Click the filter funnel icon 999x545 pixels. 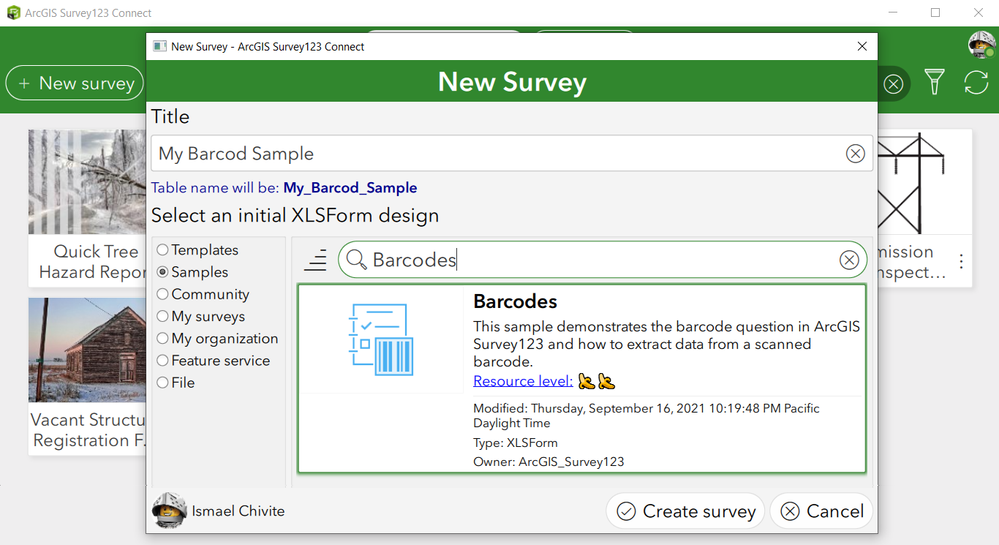point(935,83)
